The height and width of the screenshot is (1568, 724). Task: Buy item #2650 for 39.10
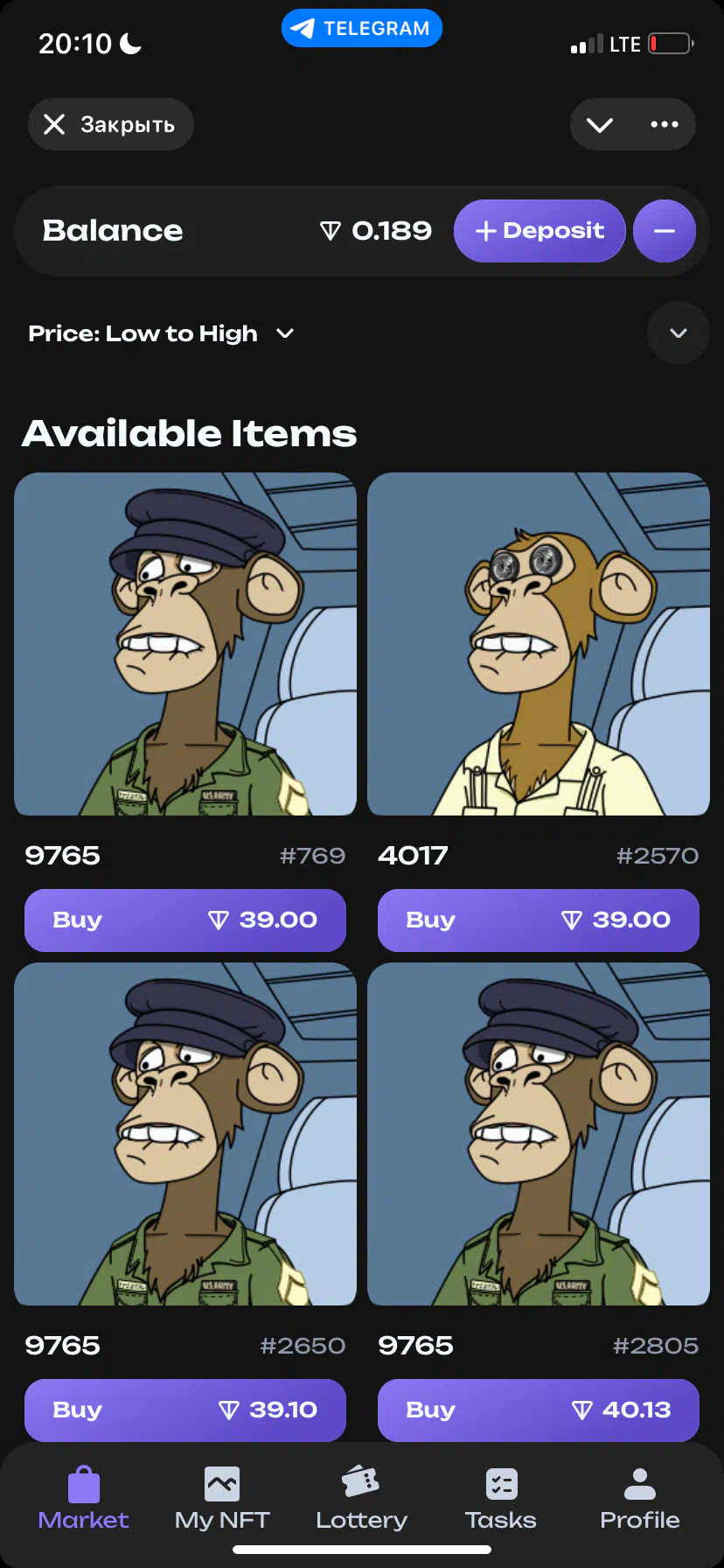point(185,1410)
